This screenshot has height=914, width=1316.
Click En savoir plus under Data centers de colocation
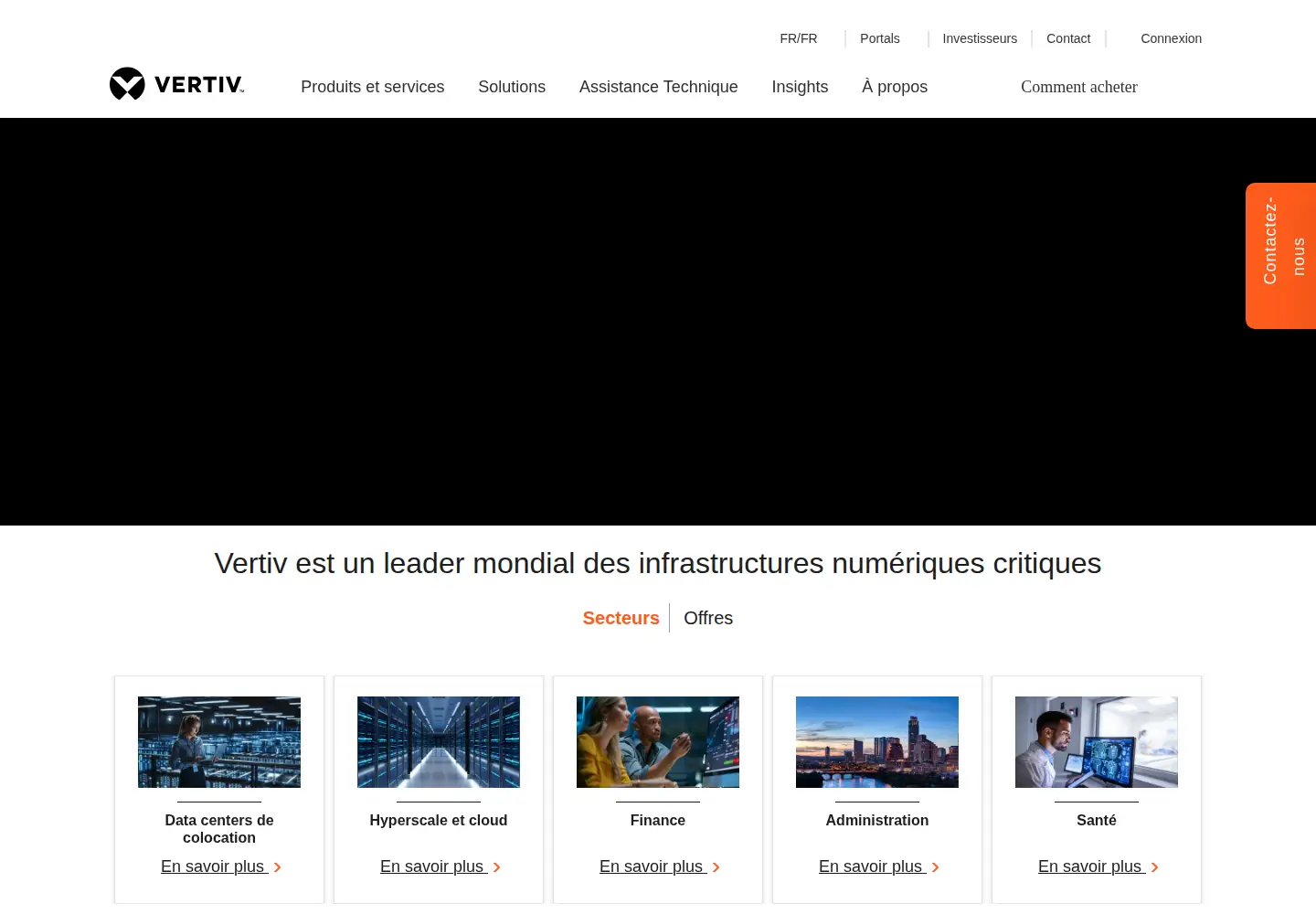pos(221,866)
